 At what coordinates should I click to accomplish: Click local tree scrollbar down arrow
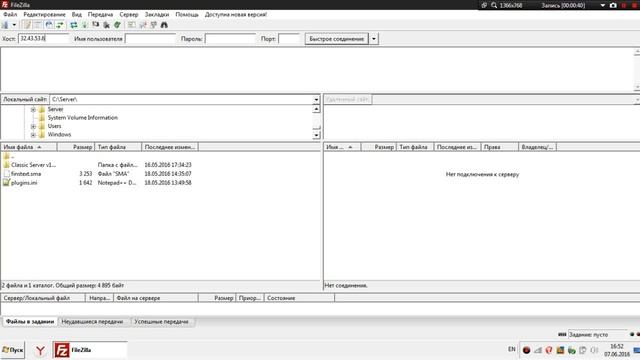pos(316,135)
